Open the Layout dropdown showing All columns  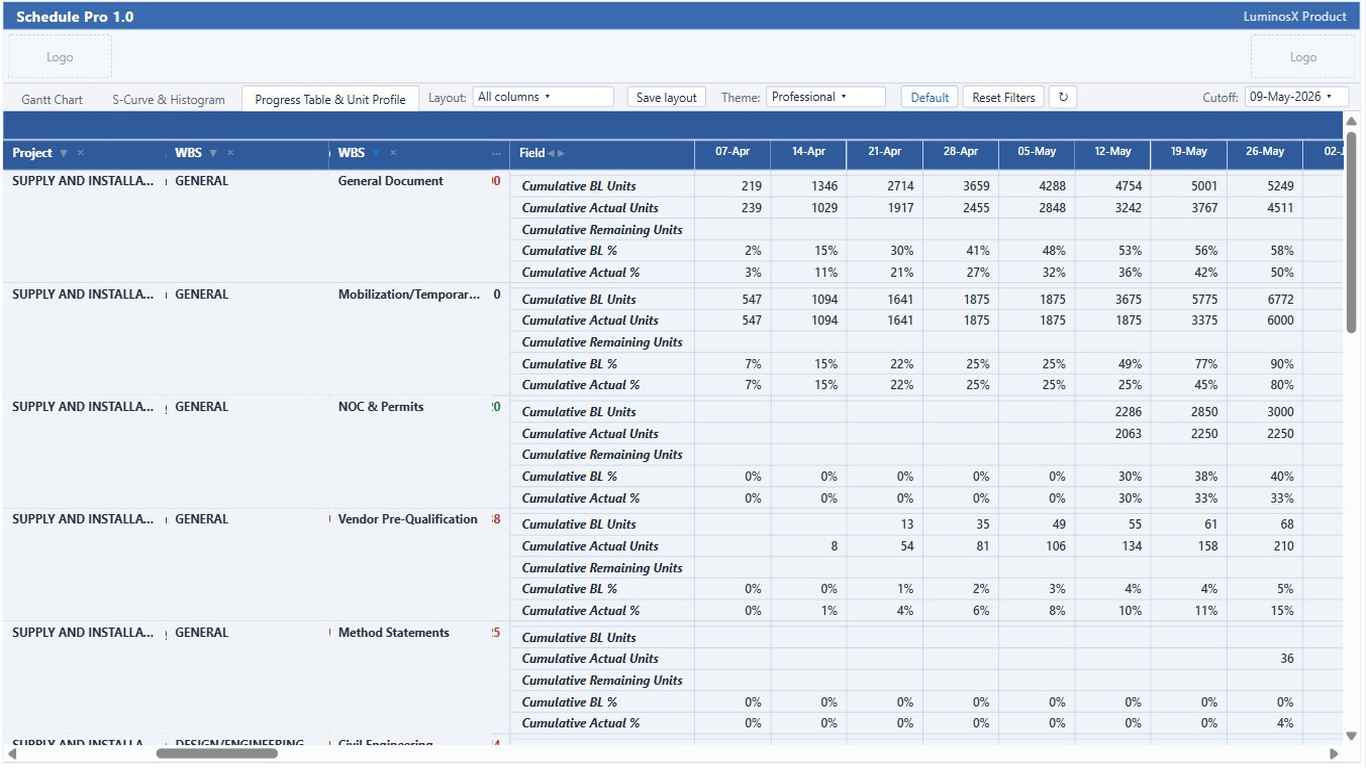click(x=543, y=97)
